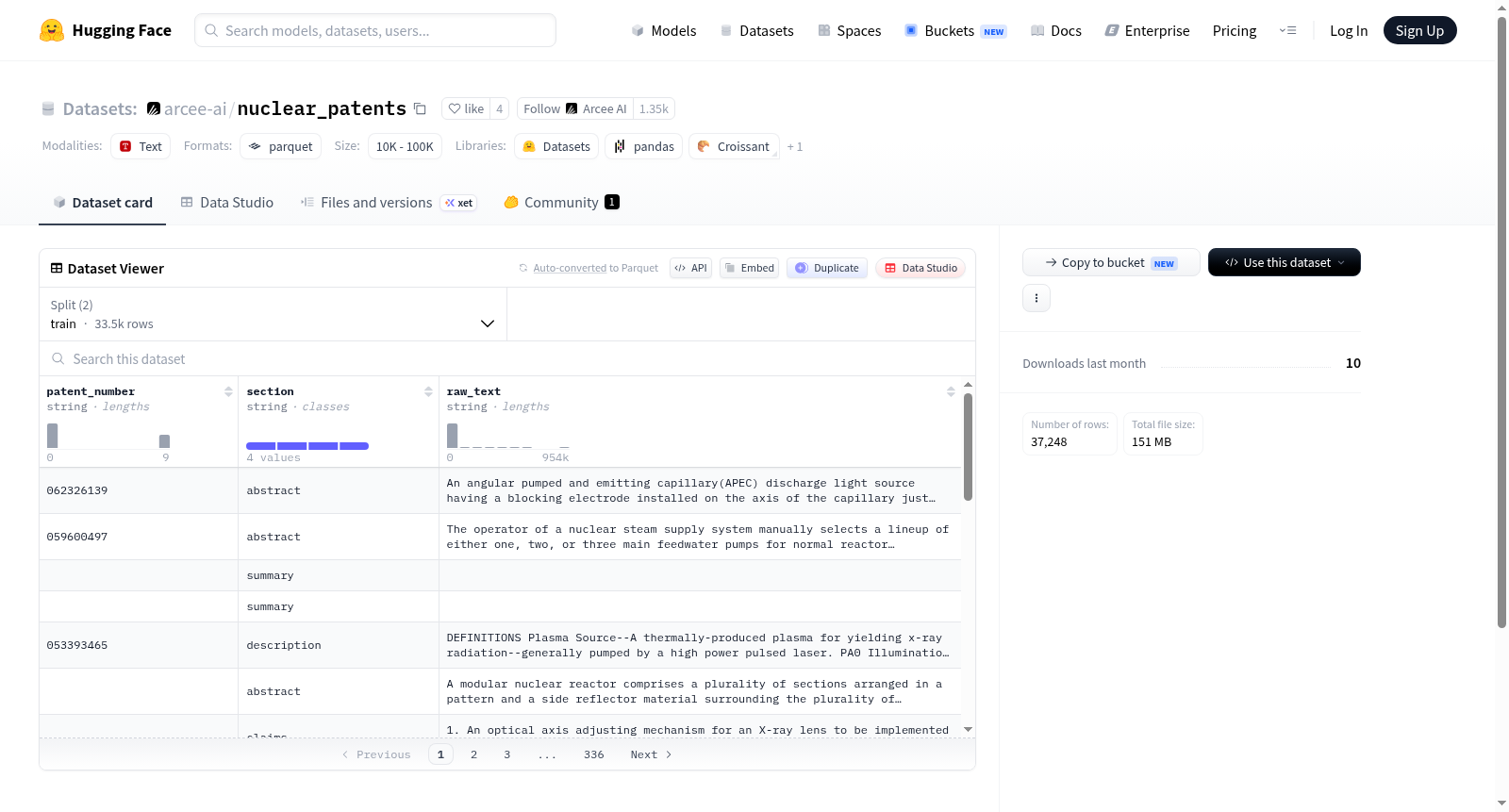Like the nuclear_patents dataset

coord(466,108)
